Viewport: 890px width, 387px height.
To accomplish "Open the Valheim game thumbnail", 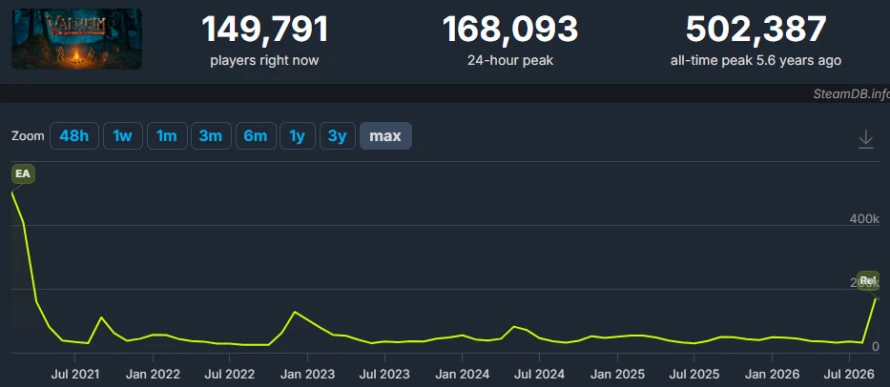I will pyautogui.click(x=77, y=39).
